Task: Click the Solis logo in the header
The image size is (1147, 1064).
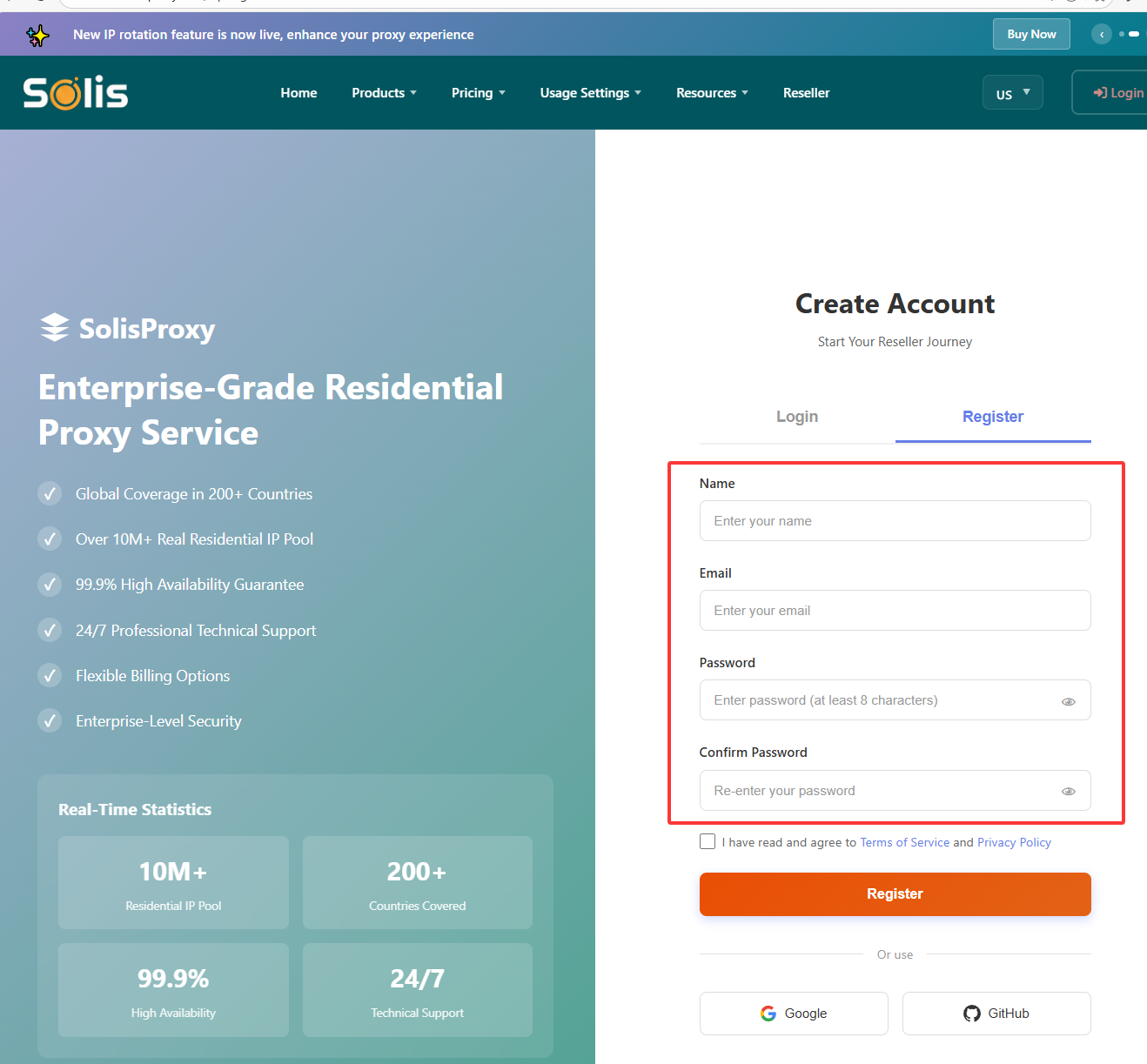Action: point(76,93)
